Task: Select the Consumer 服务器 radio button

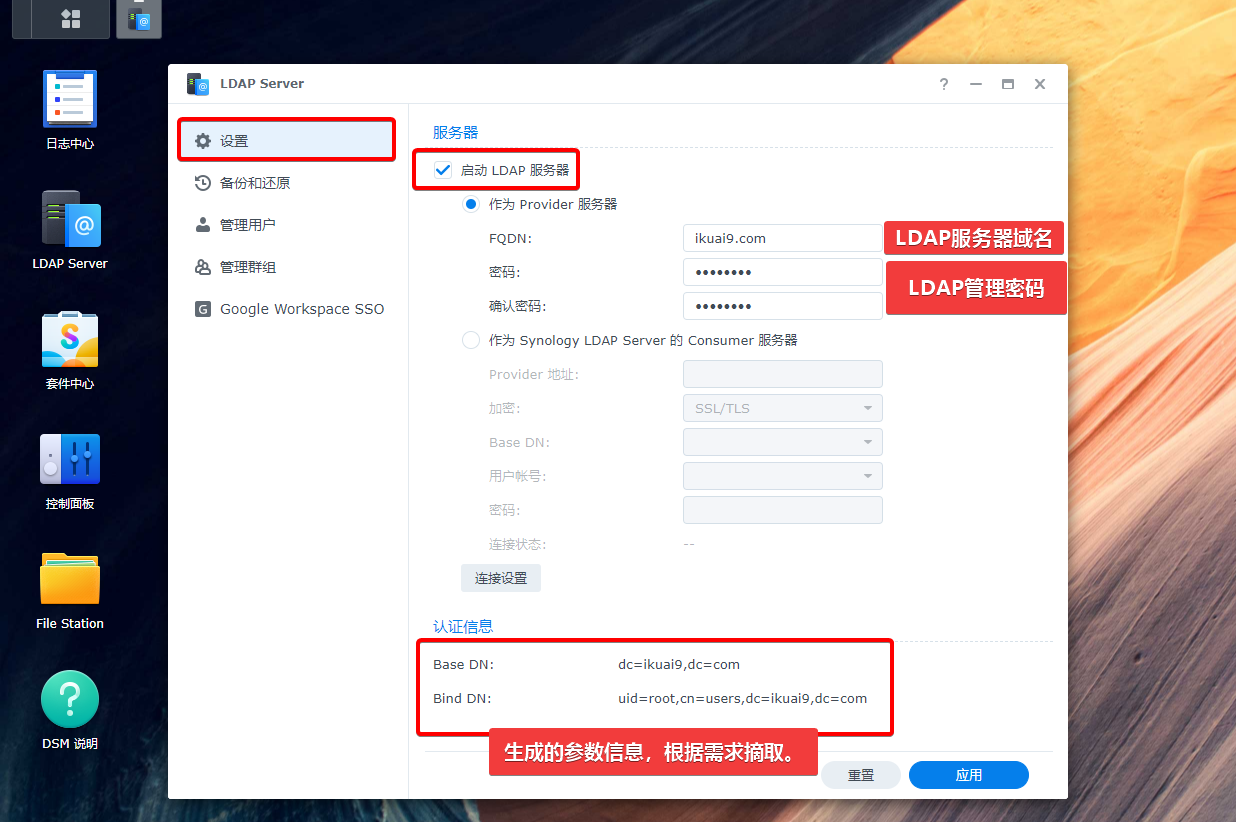Action: click(x=471, y=340)
